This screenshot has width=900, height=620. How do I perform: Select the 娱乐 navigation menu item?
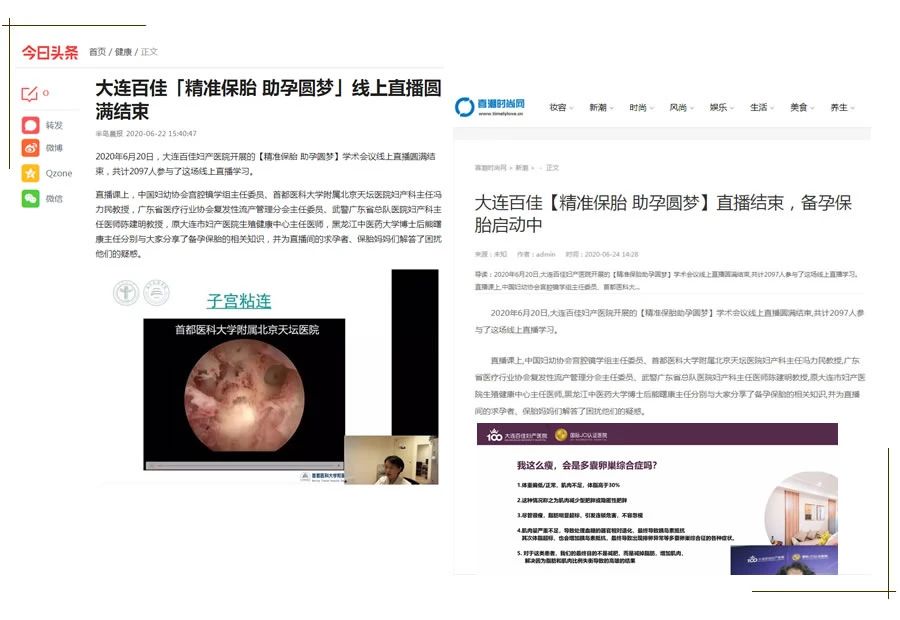[722, 108]
